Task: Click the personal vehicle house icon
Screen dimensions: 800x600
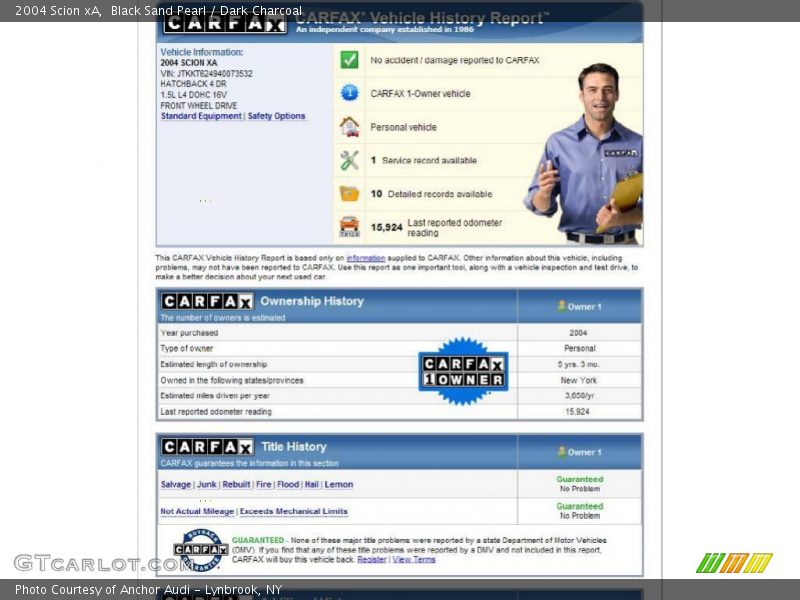Action: (x=349, y=127)
